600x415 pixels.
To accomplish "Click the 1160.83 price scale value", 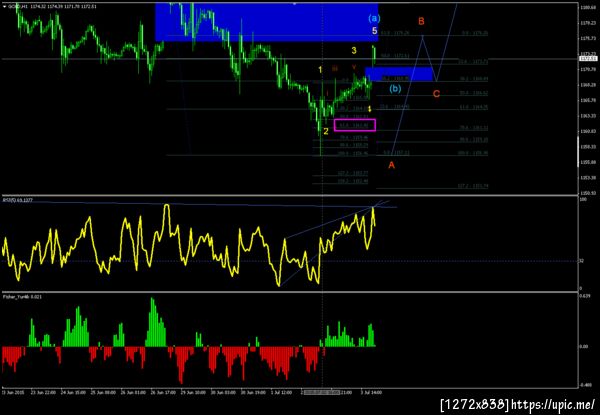I will [586, 131].
